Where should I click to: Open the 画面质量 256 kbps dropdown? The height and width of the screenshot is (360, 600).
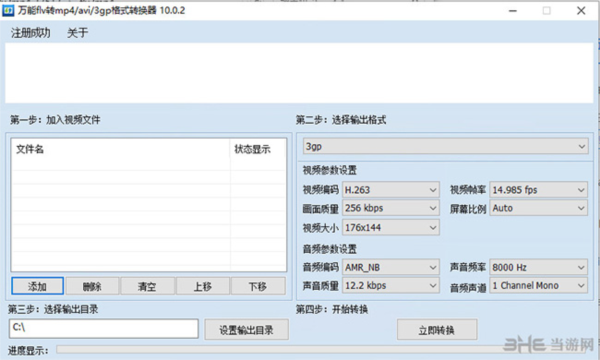click(391, 208)
